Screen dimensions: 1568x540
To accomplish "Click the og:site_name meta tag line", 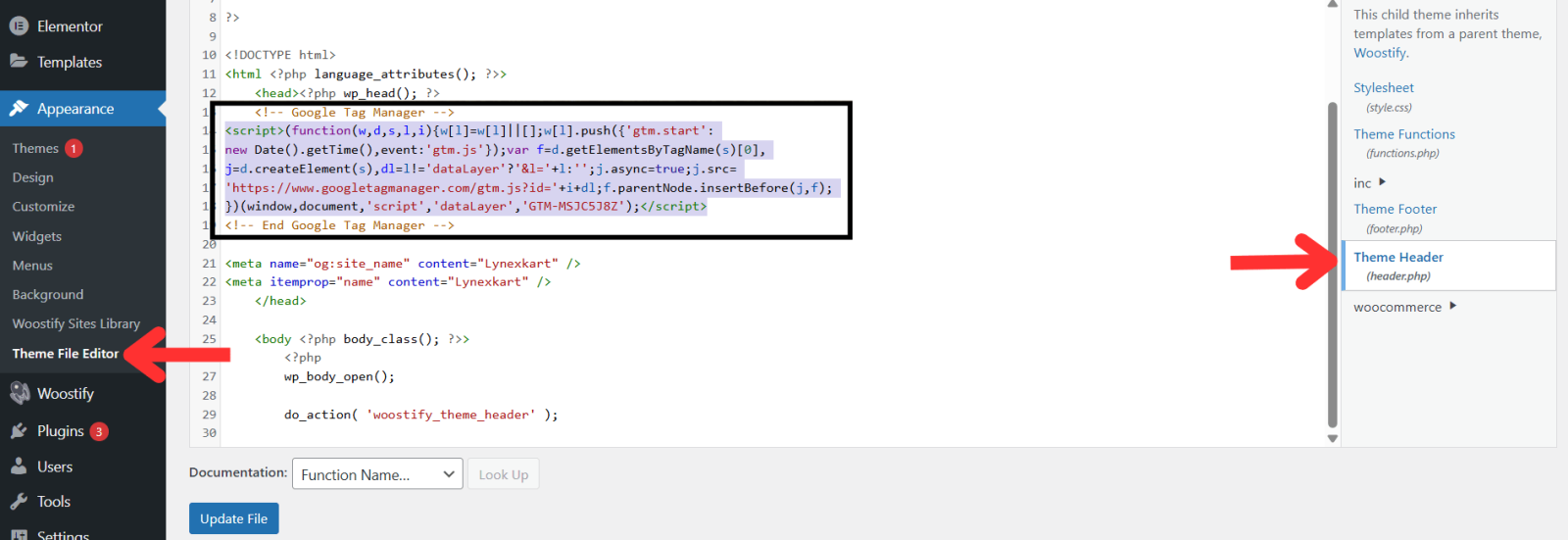I will tap(403, 264).
